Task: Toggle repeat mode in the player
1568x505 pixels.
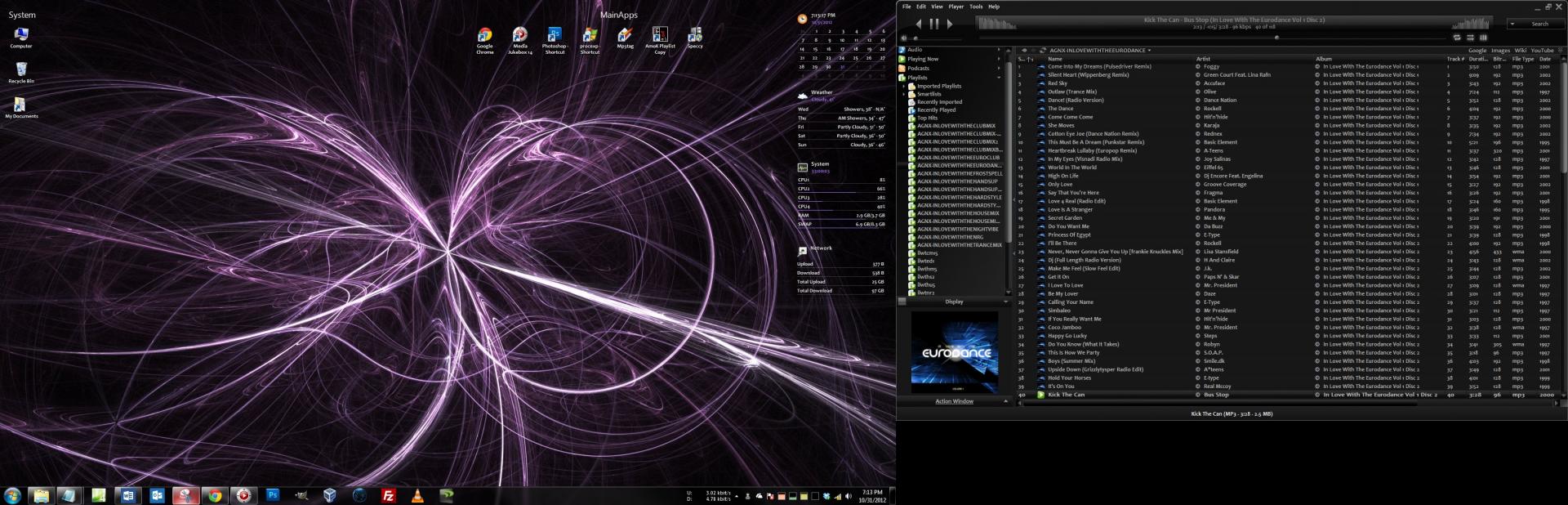Action: point(1456,38)
